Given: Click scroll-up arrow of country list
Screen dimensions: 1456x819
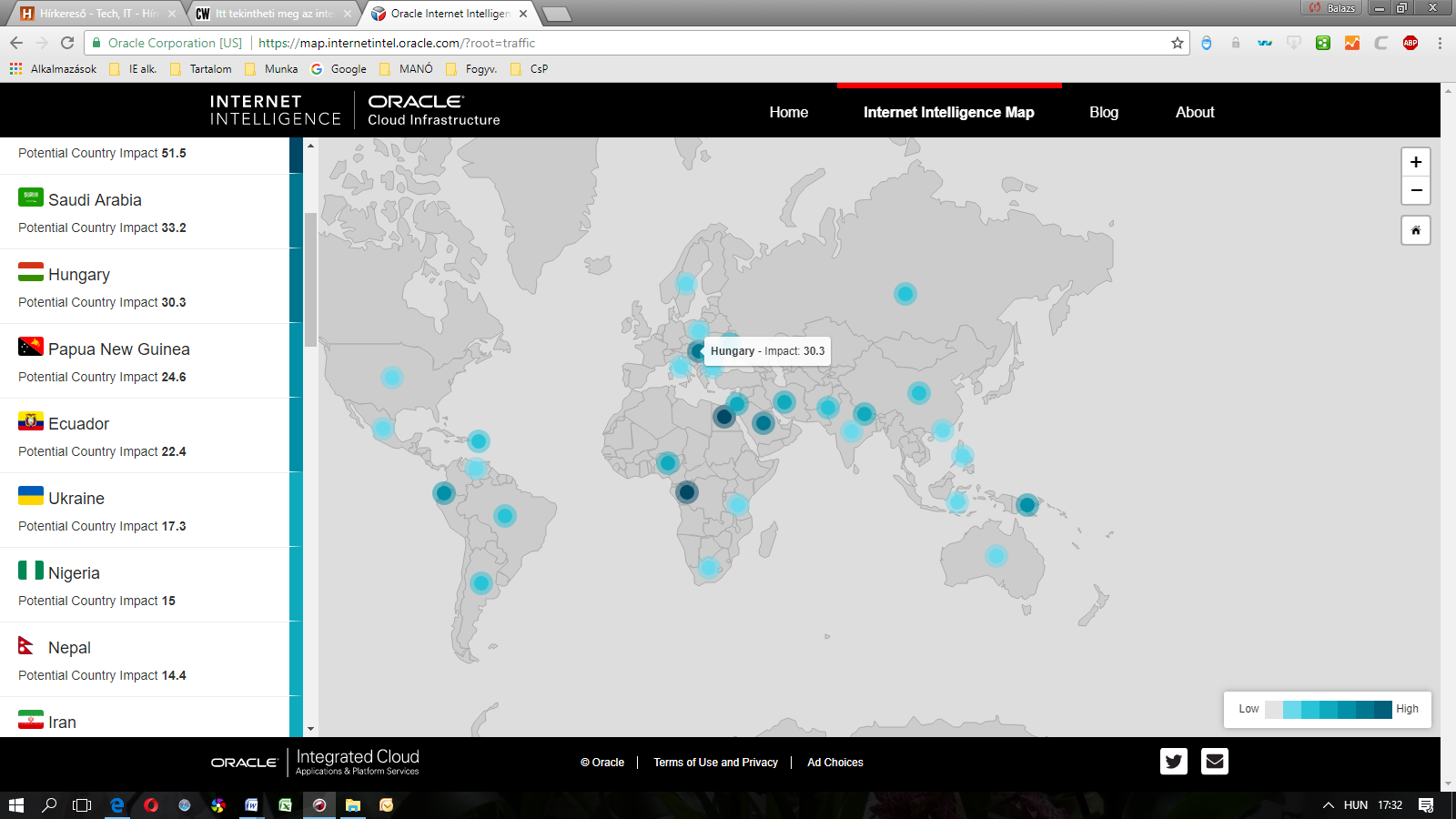Looking at the screenshot, I should [x=310, y=146].
